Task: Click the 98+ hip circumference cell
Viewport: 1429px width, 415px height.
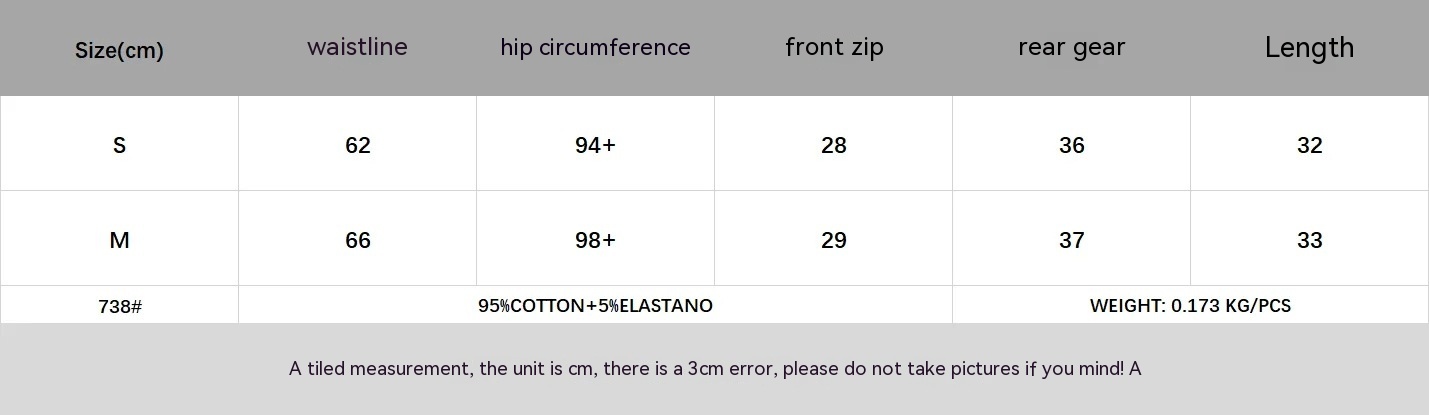Action: pyautogui.click(x=595, y=240)
